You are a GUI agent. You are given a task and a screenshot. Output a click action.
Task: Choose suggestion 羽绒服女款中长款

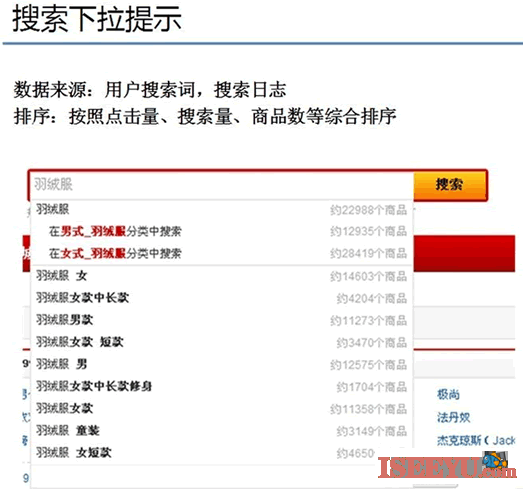click(222, 298)
